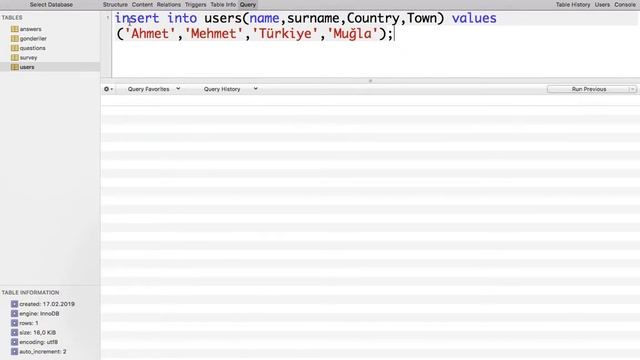Screen dimensions: 640x360
Task: Open the Users toolbar item
Action: (x=602, y=4)
